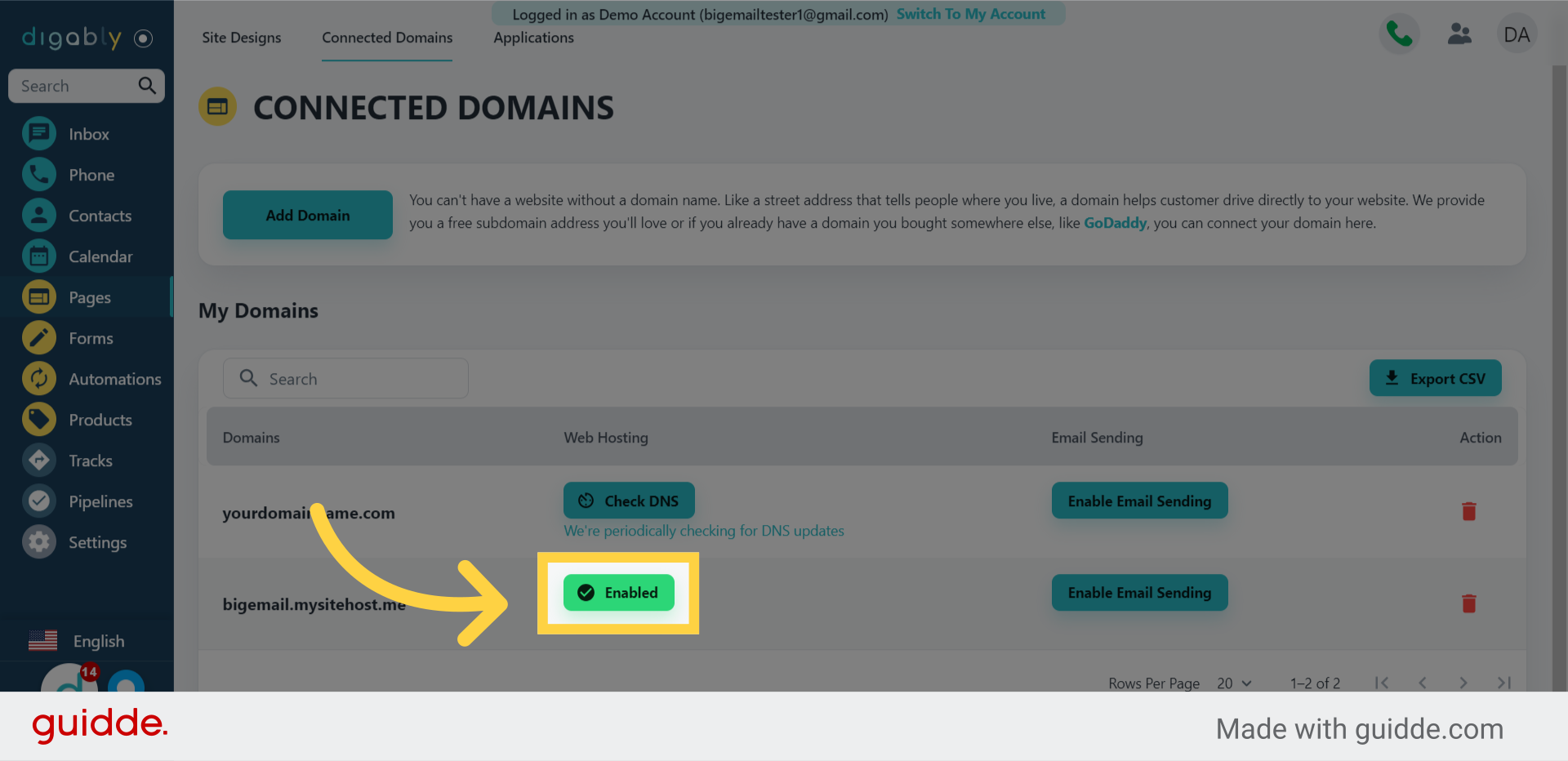Focus the sidebar Search field
Viewport: 1568px width, 761px height.
pyautogui.click(x=87, y=86)
